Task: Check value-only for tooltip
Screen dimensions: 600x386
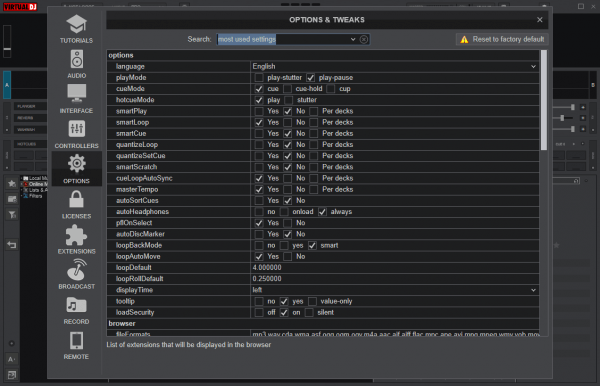Action: click(313, 301)
